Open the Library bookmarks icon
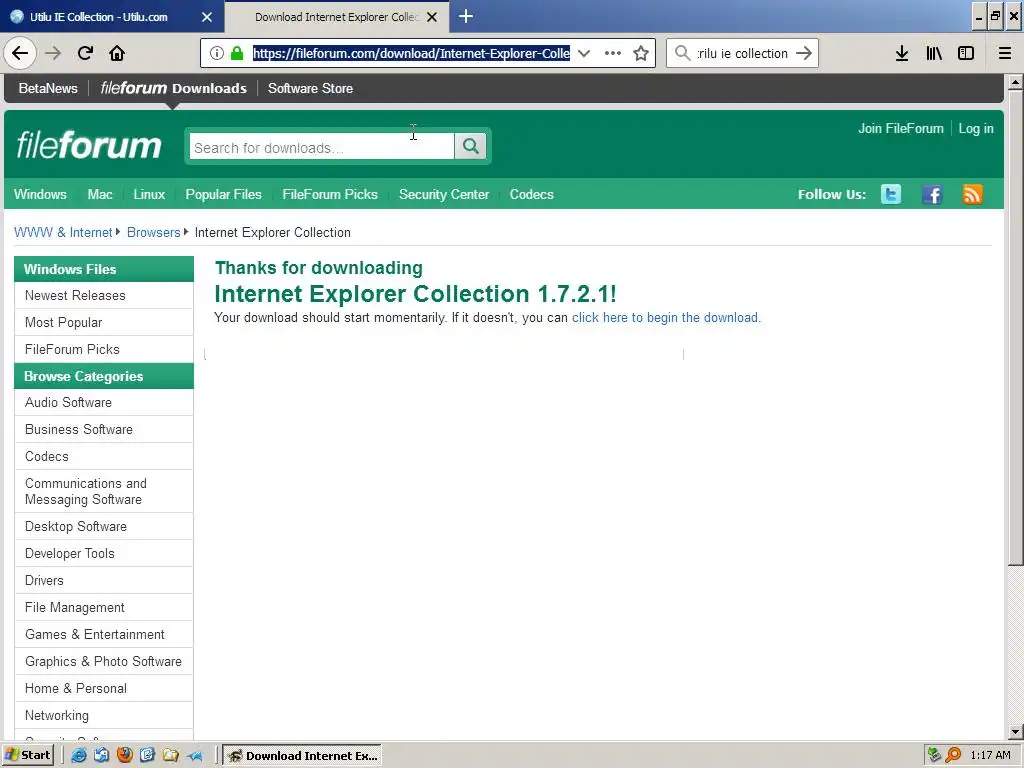Image resolution: width=1024 pixels, height=768 pixels. click(x=934, y=53)
